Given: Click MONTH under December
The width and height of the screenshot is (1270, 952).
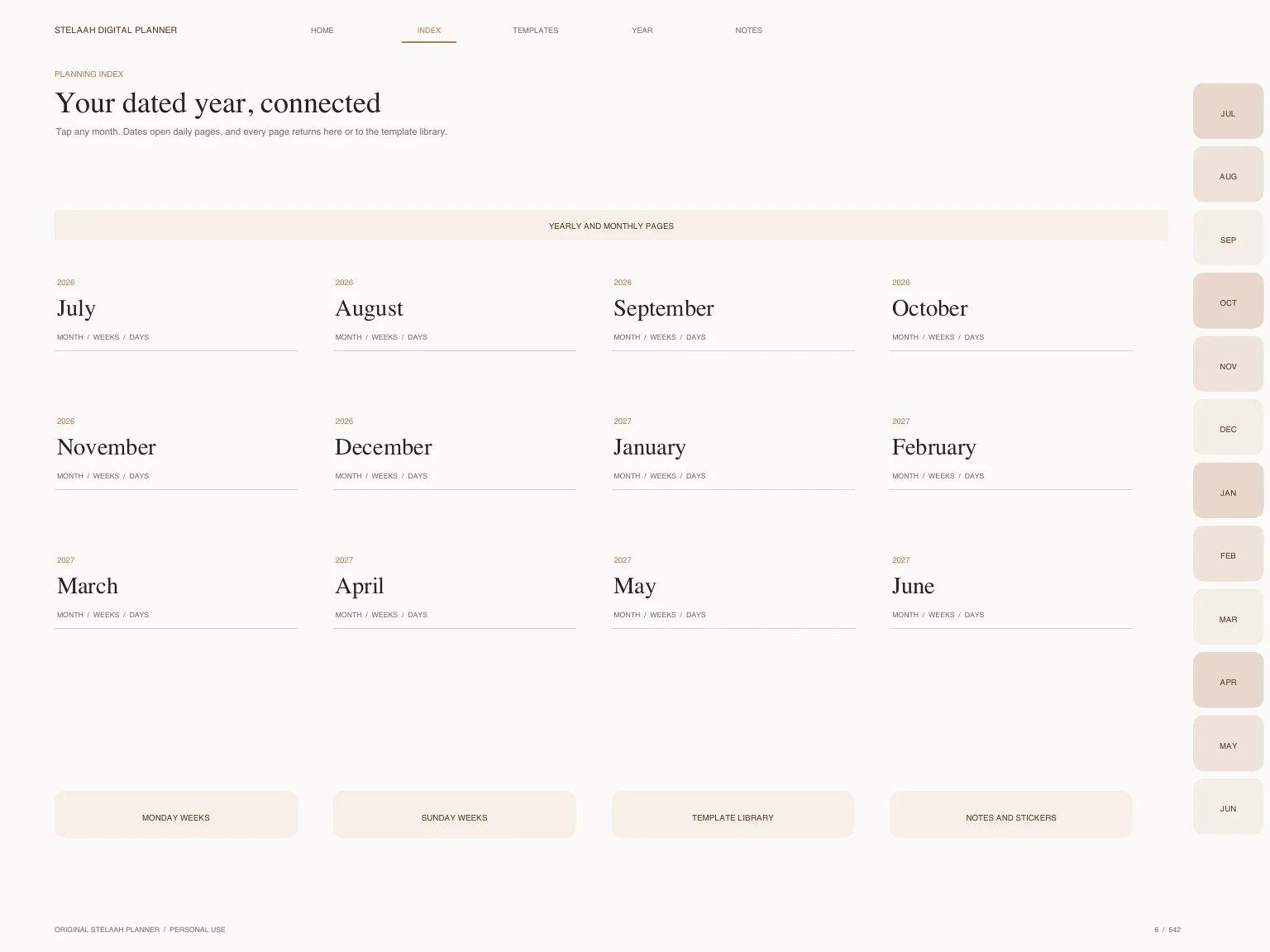Looking at the screenshot, I should (348, 476).
